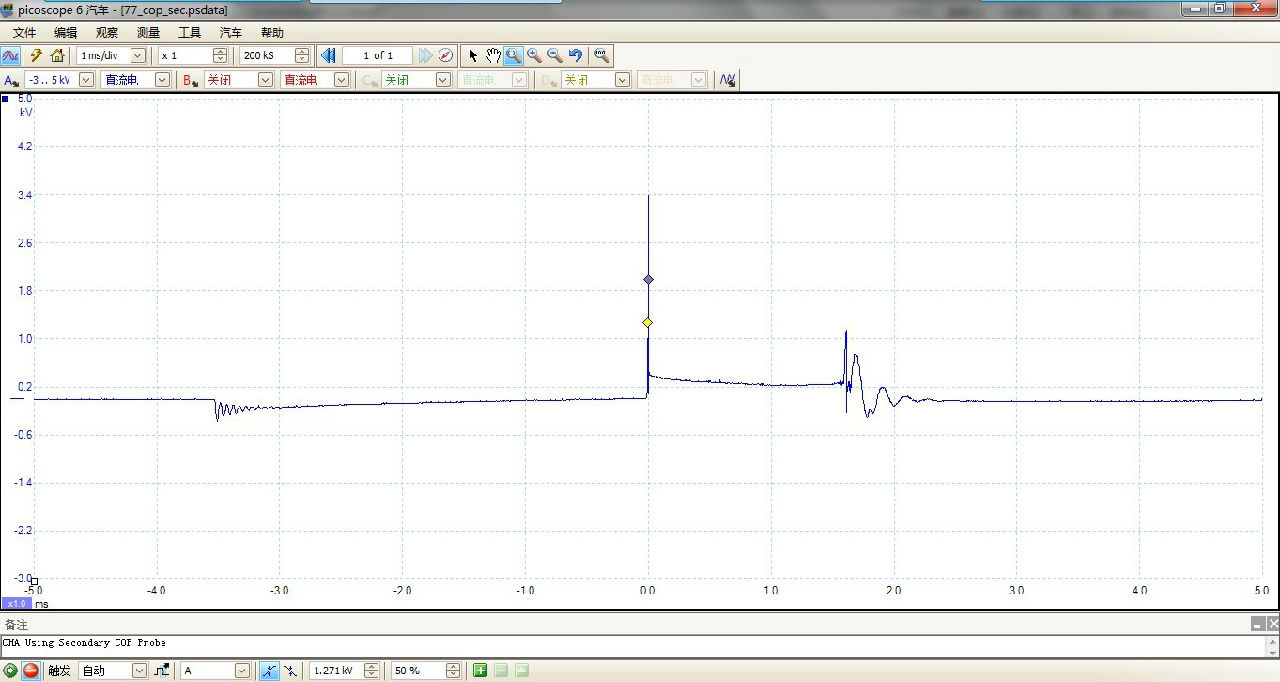Click the grey diamond marker on spike
This screenshot has height=682, width=1280.
[x=648, y=280]
